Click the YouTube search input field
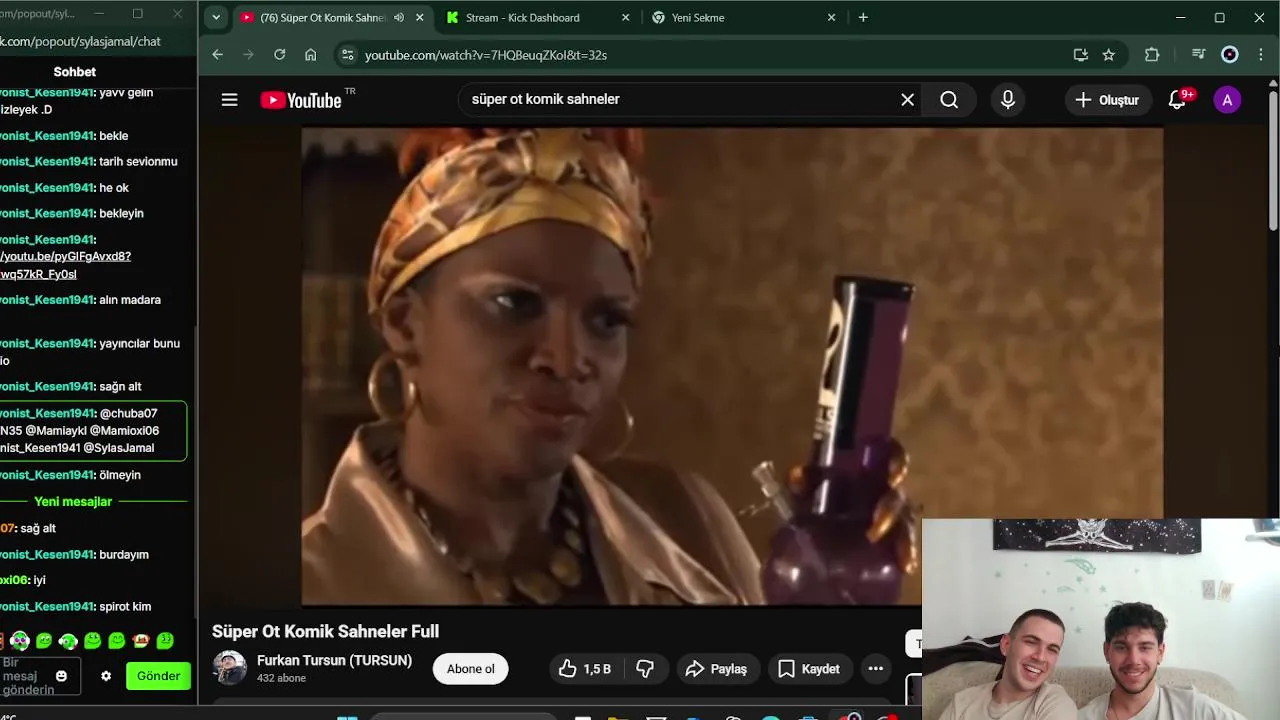Screen dimensions: 1280x720 pyautogui.click(x=680, y=100)
